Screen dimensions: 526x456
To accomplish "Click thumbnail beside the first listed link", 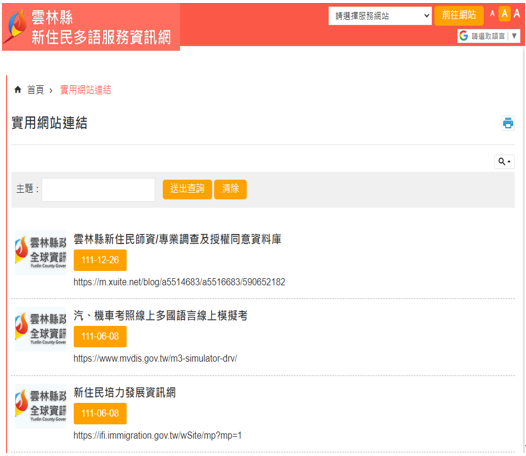I will coord(41,253).
